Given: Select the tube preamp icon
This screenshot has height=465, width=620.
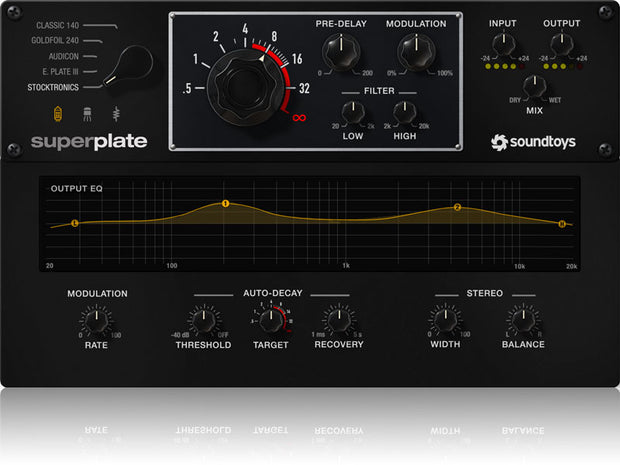Looking at the screenshot, I should point(58,114).
